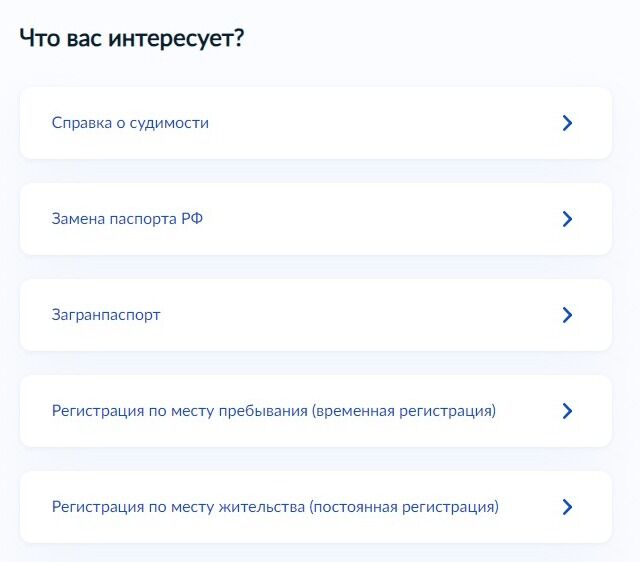Click the chevron arrow in the Загранпаспорт row

click(567, 315)
